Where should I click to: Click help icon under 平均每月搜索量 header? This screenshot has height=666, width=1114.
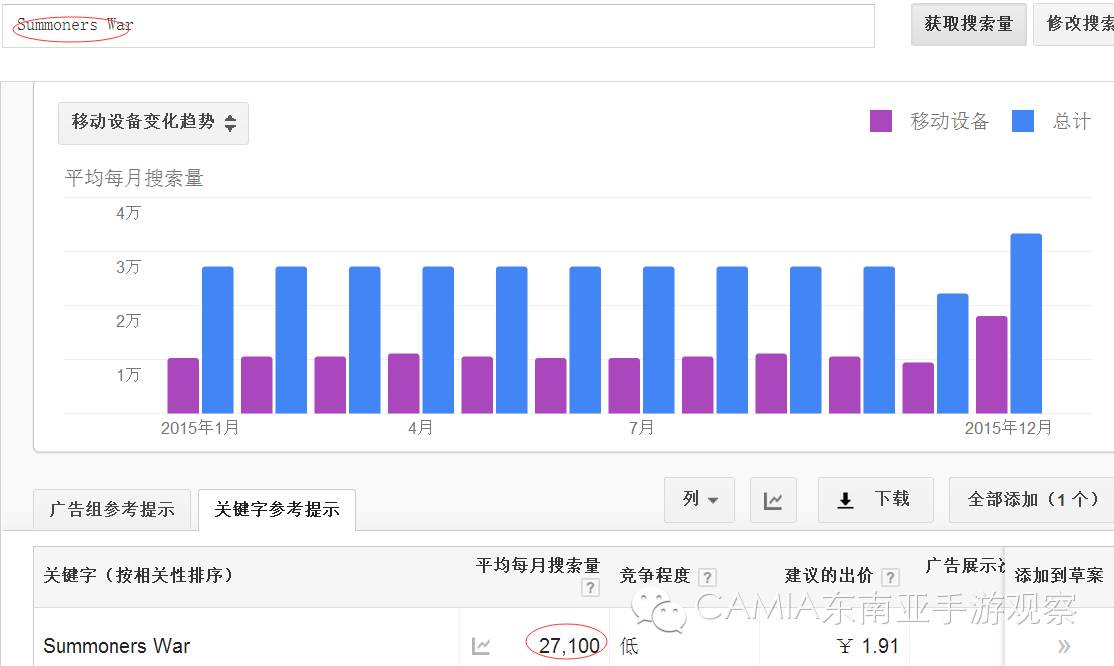click(x=590, y=588)
